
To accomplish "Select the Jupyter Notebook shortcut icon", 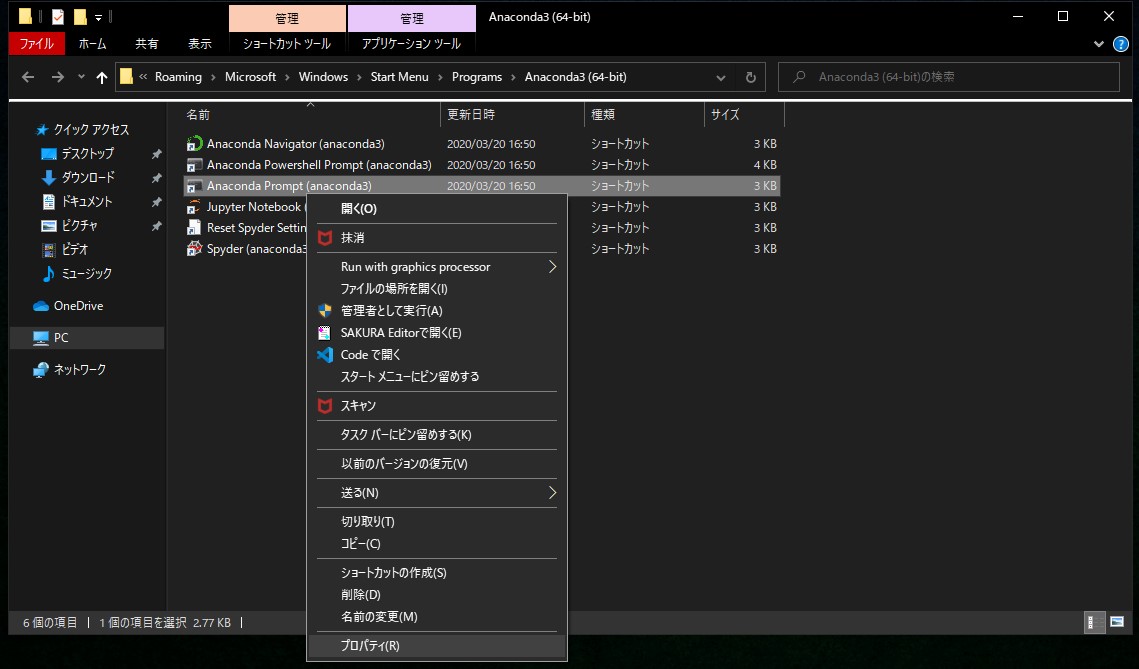I will click(194, 207).
